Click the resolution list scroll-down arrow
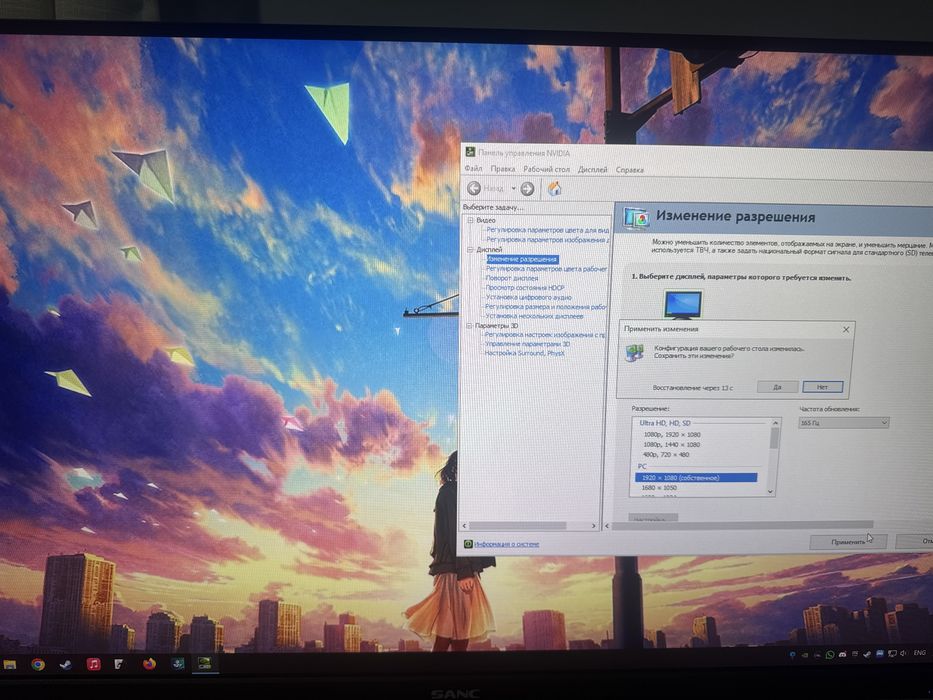The height and width of the screenshot is (700, 933). [771, 492]
